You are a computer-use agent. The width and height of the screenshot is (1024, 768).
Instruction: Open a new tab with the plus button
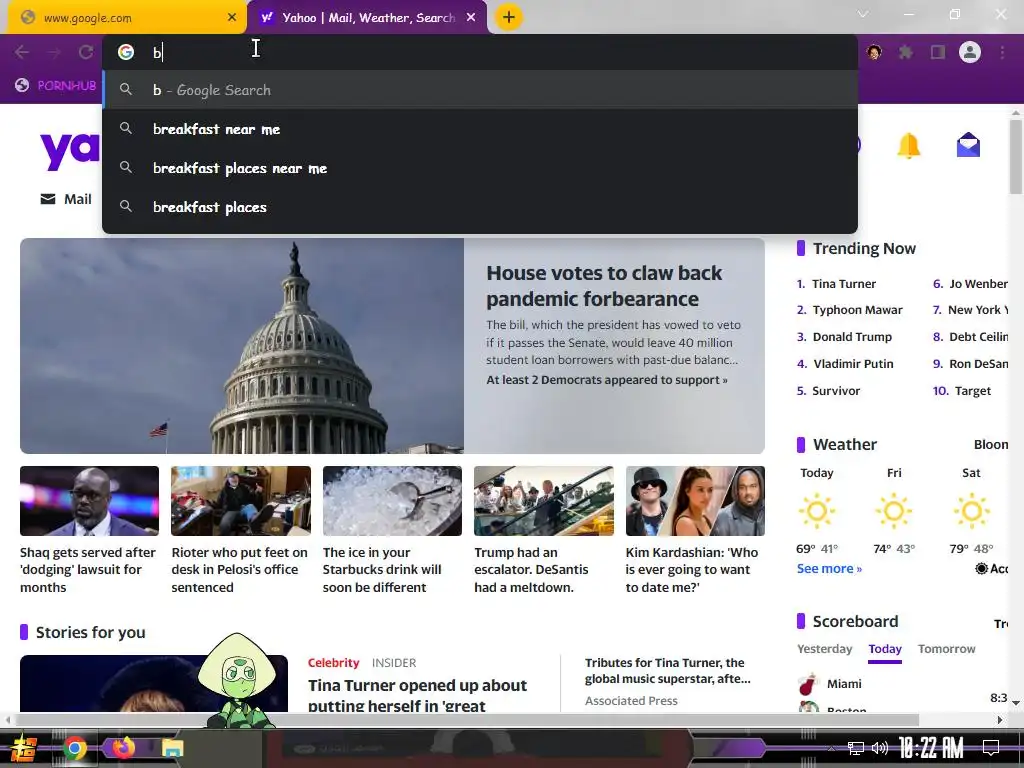pos(509,17)
